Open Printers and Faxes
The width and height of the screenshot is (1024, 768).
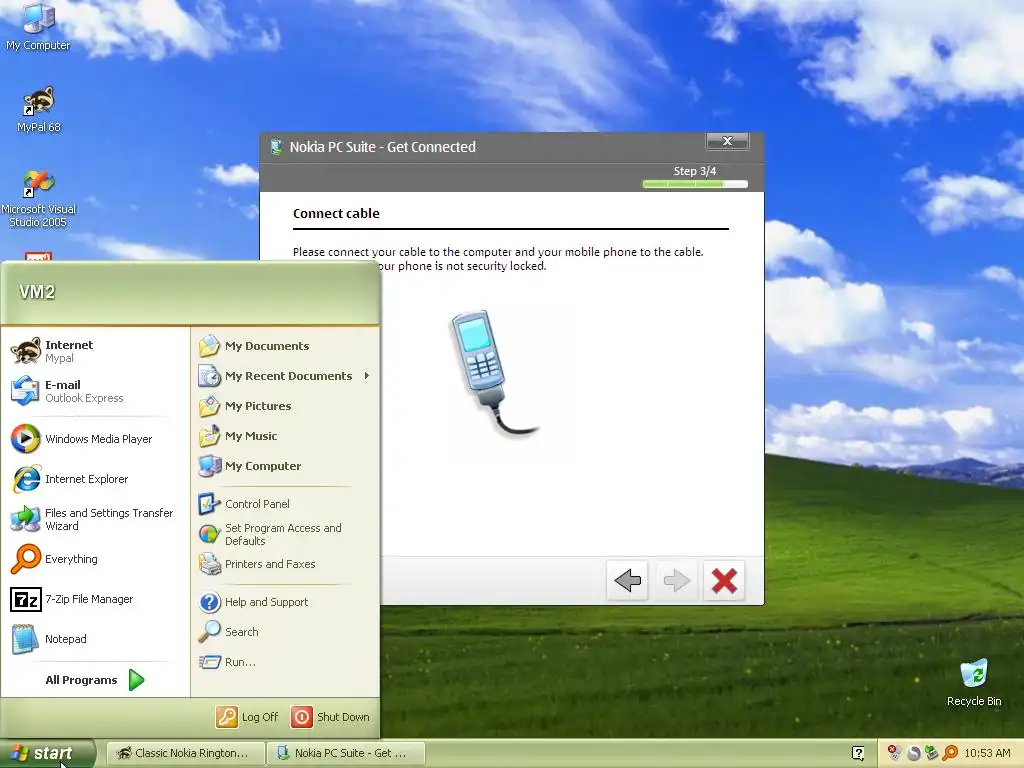285,564
